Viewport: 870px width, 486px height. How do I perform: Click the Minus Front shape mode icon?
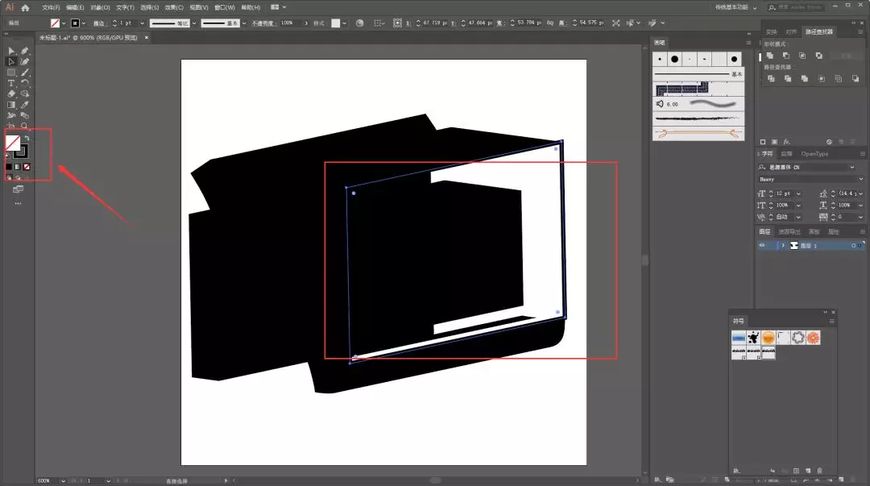click(786, 55)
